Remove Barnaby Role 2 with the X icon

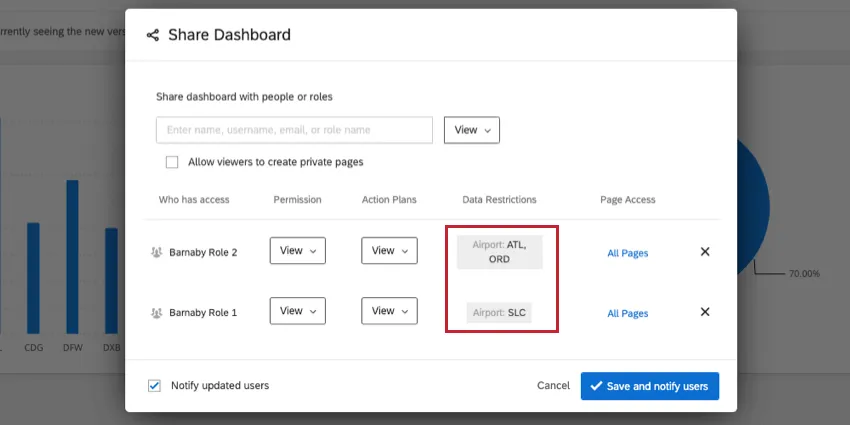(x=705, y=252)
